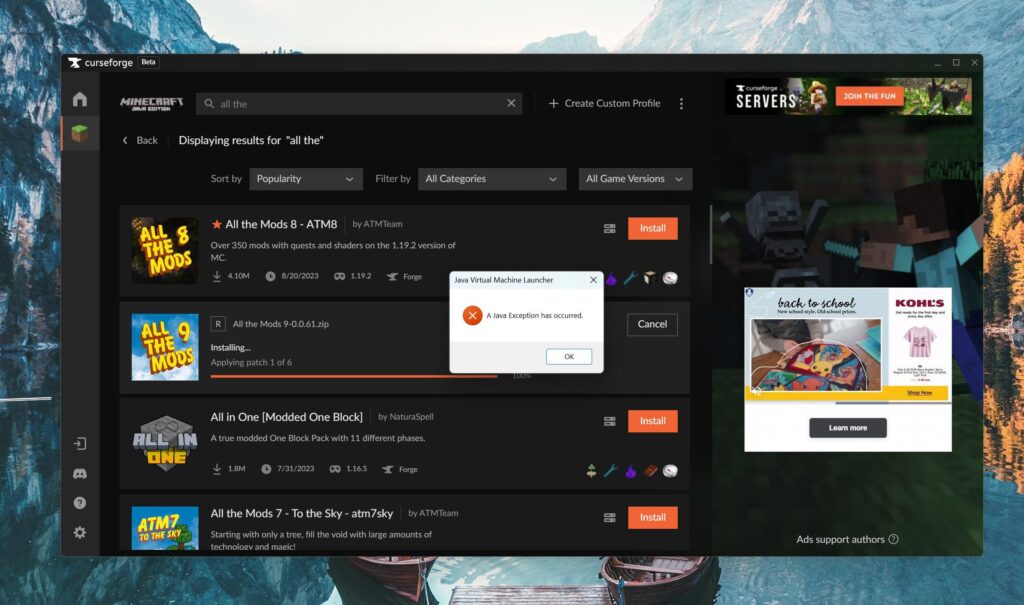
Task: Click the search magnifier icon
Action: point(209,104)
